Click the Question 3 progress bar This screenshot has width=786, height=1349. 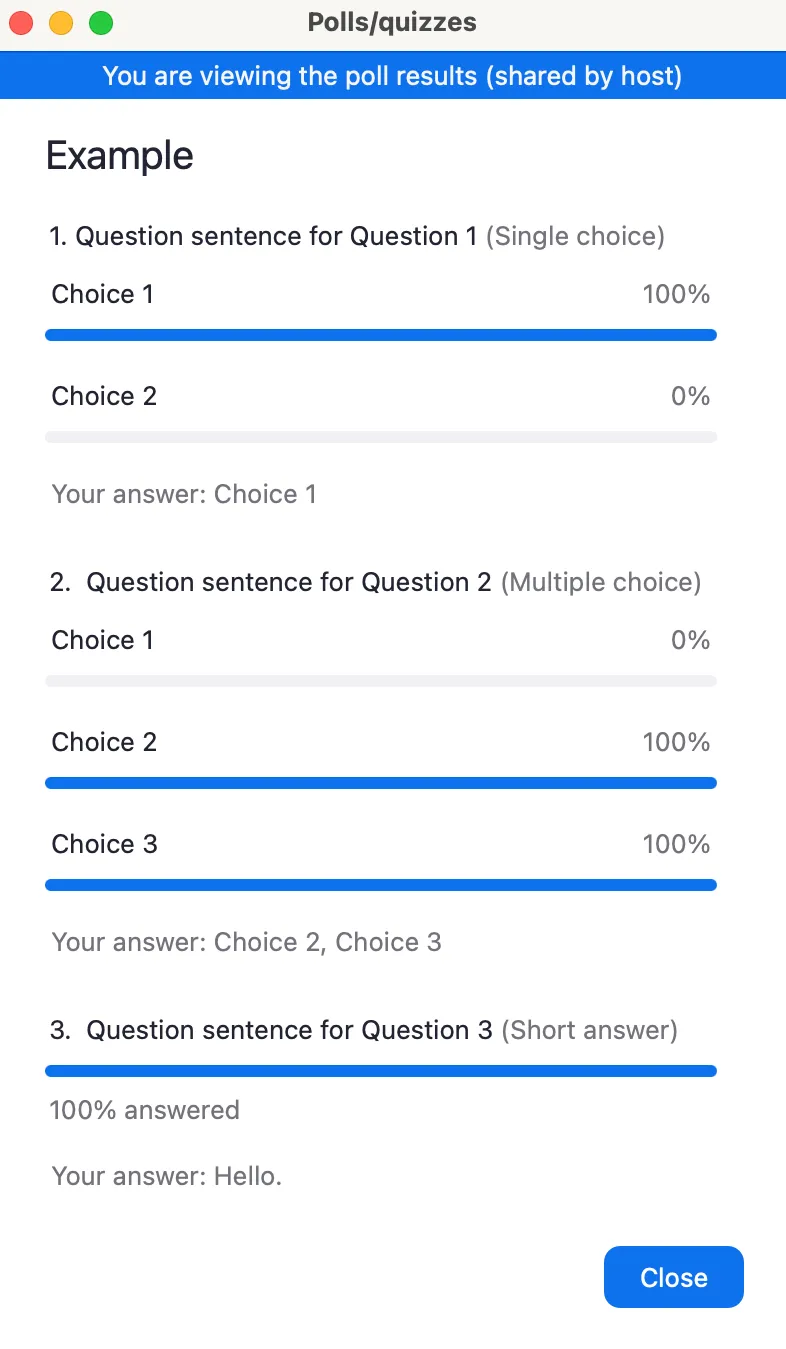380,1070
